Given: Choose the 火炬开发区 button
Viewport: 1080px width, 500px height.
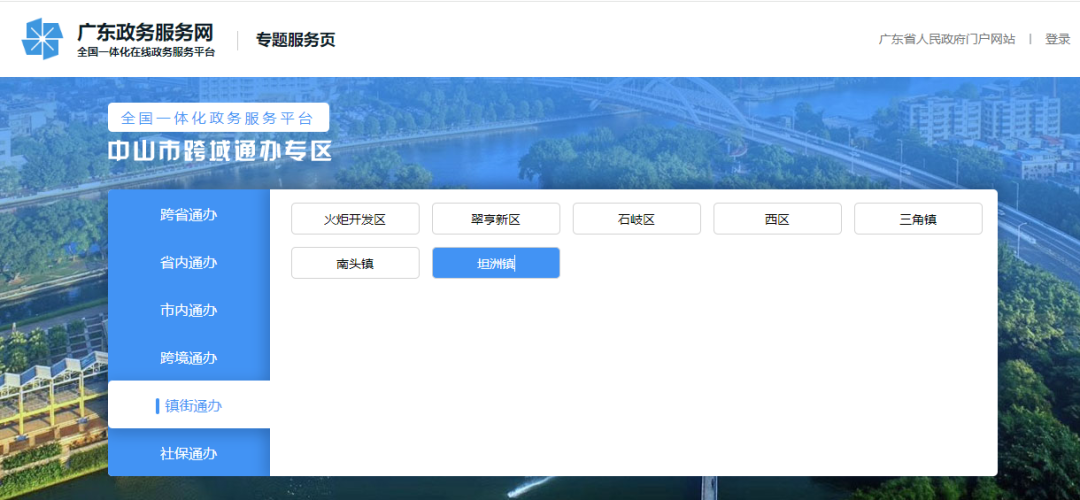Looking at the screenshot, I should click(x=355, y=219).
